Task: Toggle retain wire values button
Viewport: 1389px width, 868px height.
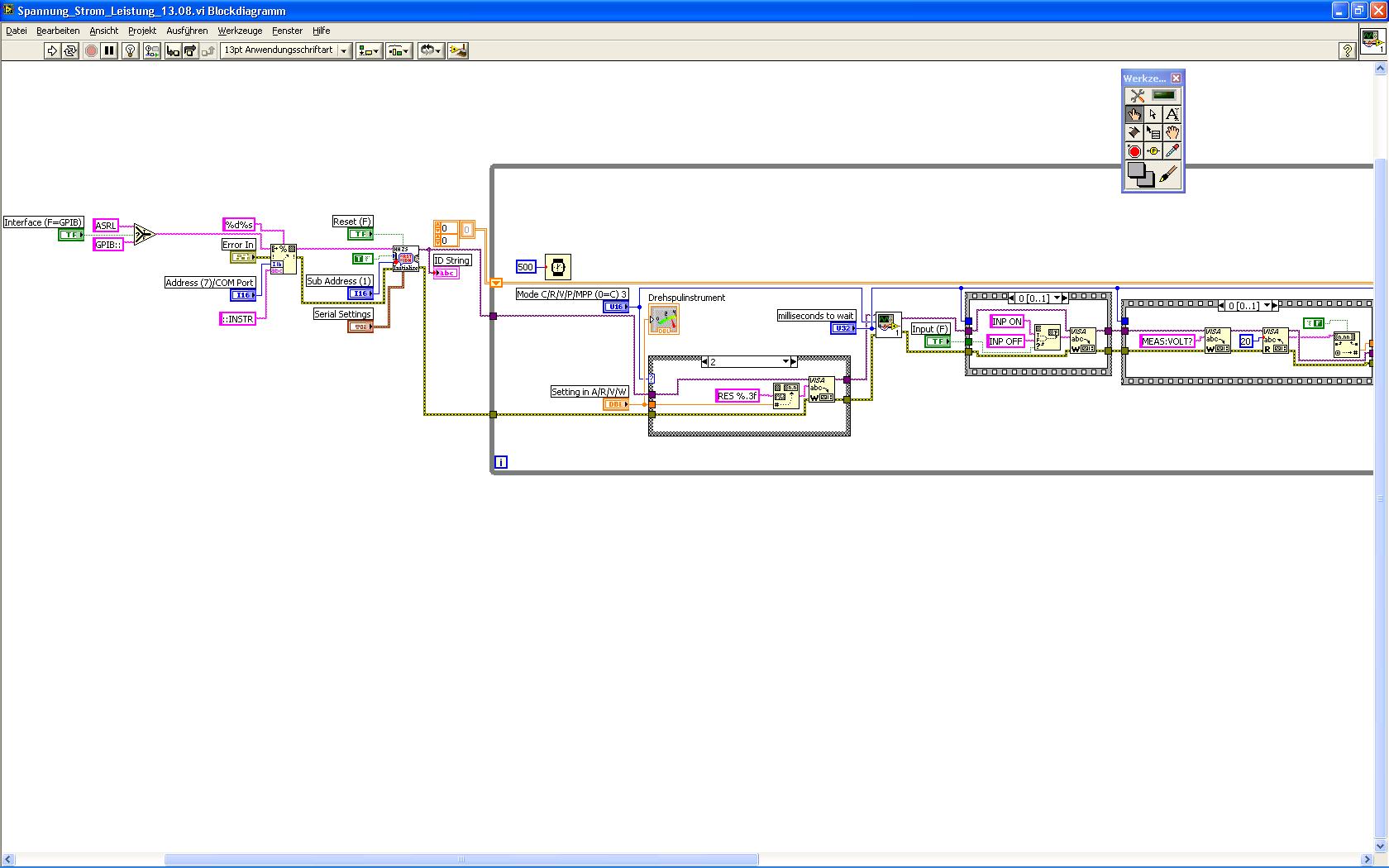Action: [x=151, y=51]
